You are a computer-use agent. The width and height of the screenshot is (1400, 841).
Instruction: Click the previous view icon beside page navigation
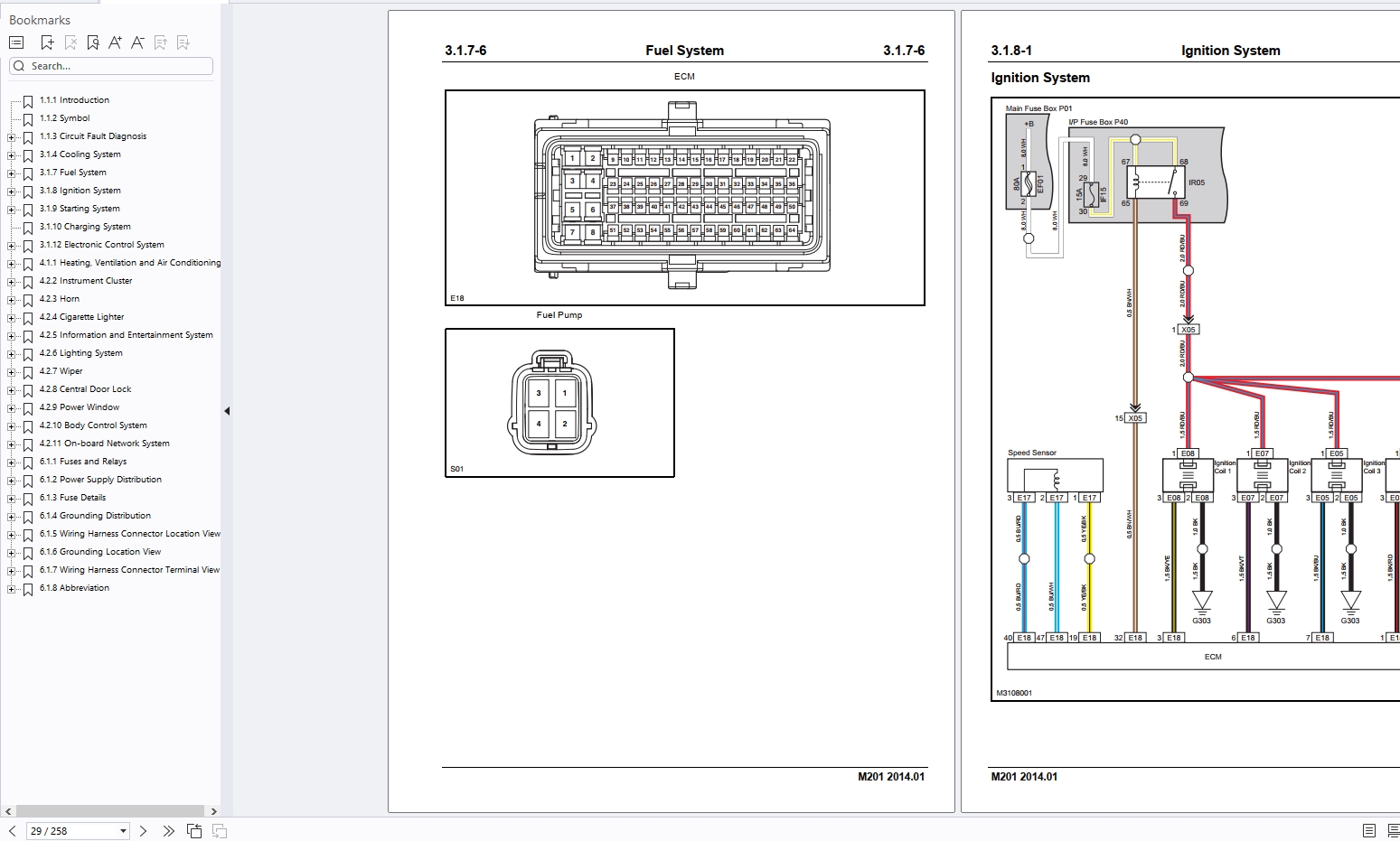point(194,830)
